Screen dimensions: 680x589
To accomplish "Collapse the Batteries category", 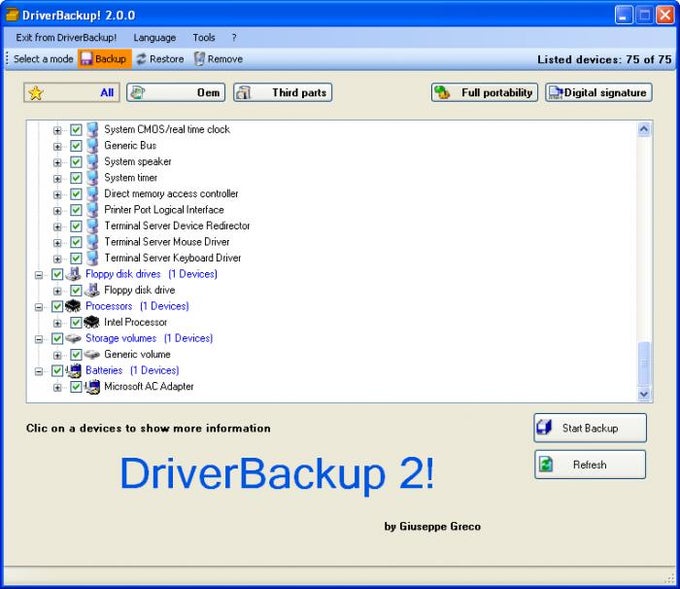I will point(39,371).
